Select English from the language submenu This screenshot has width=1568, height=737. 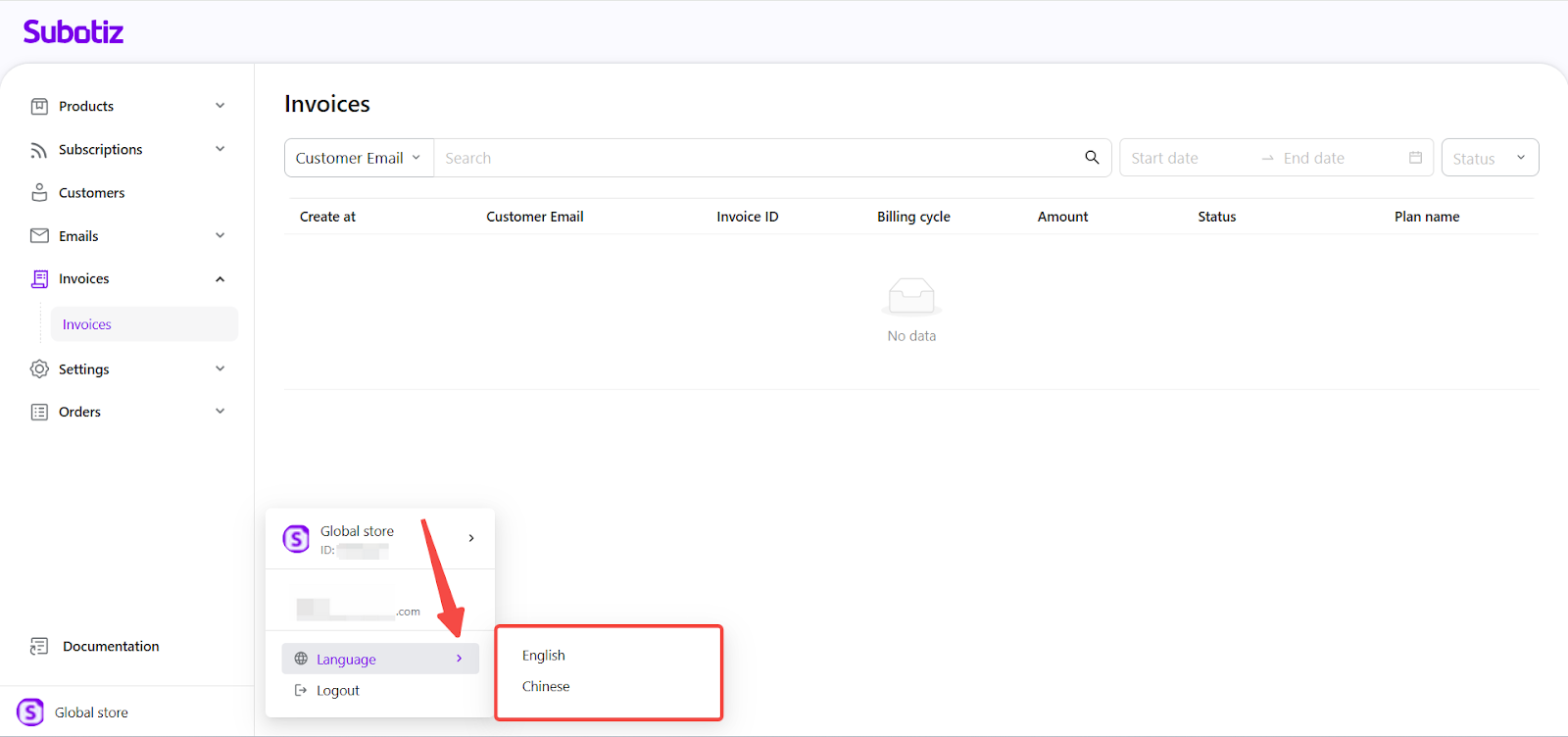click(x=544, y=656)
